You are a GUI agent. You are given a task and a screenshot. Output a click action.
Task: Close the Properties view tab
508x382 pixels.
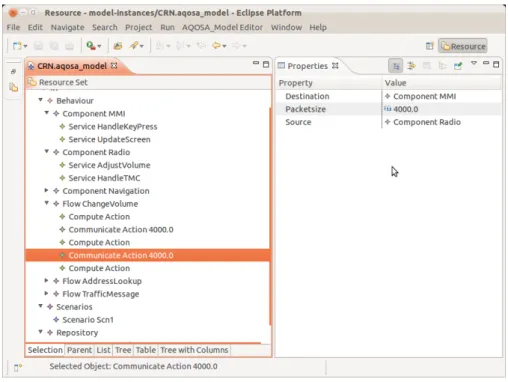click(x=335, y=65)
